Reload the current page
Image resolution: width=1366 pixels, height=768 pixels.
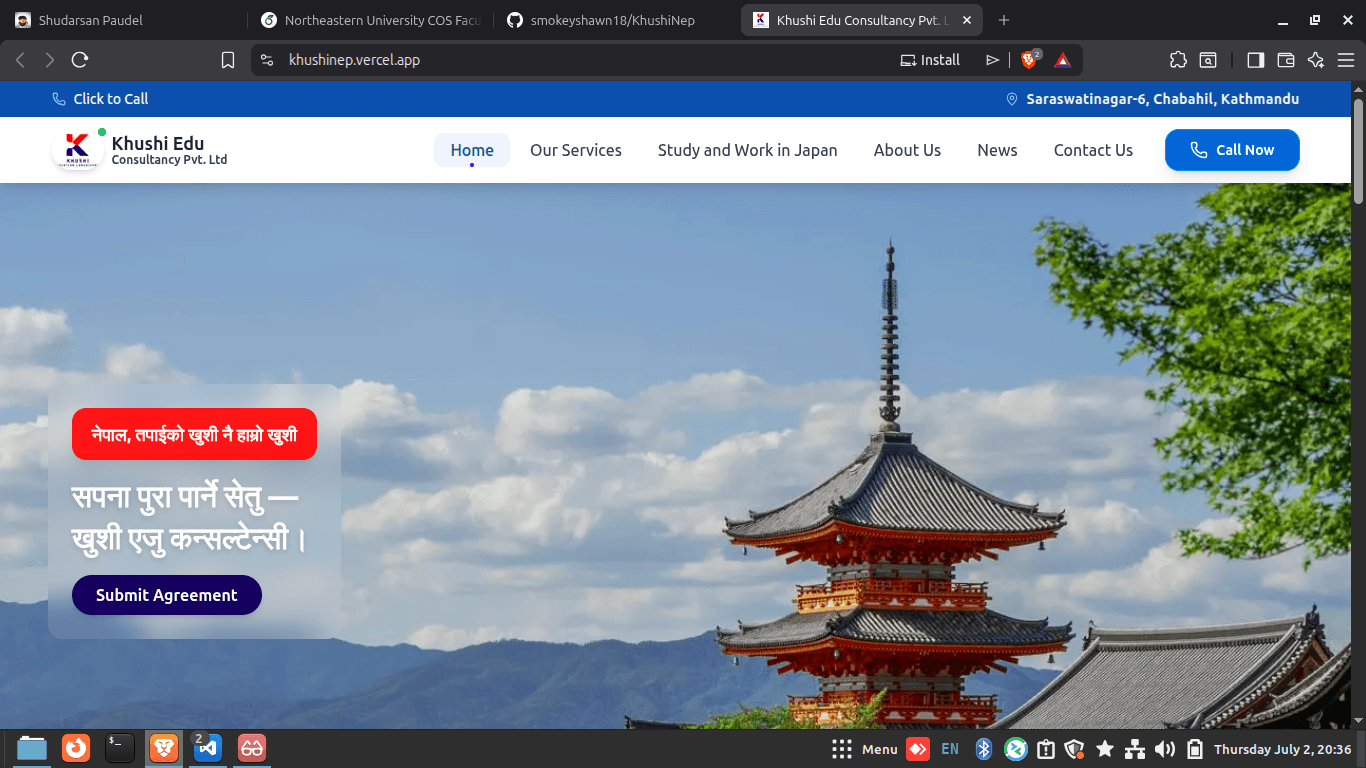click(80, 60)
